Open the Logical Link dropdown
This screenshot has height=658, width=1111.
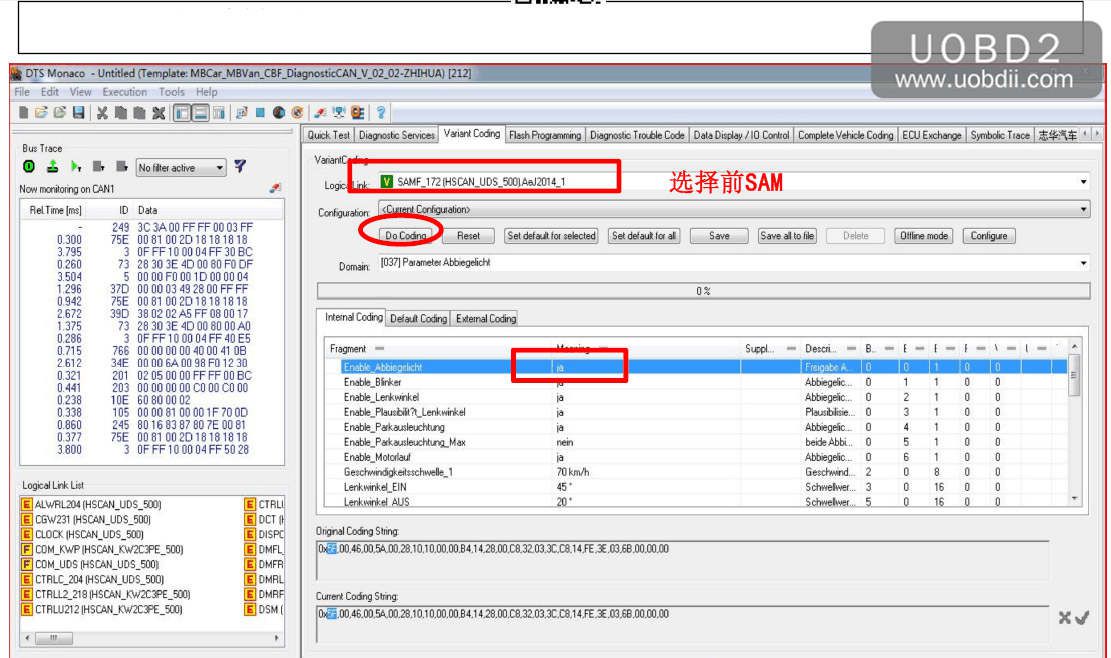click(1083, 182)
